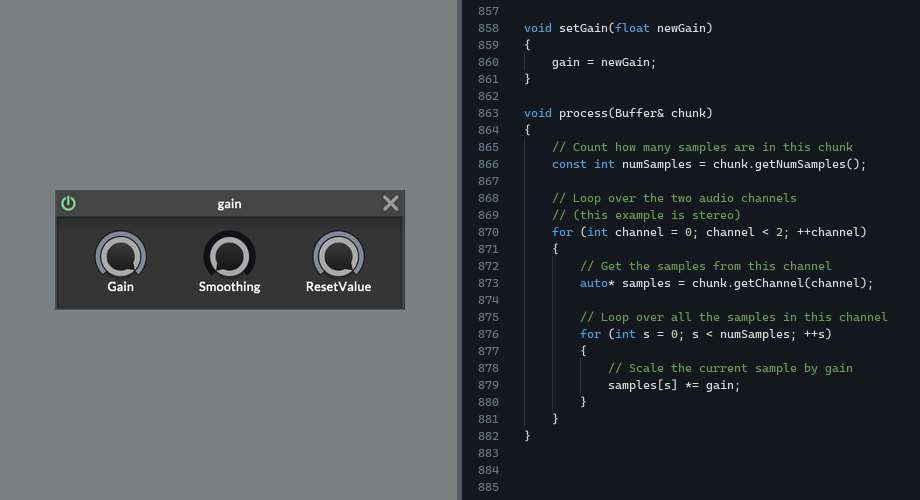Viewport: 920px width, 500px height.
Task: Place cursor on 'void process(Buffer& chunk)' line
Action: [618, 113]
